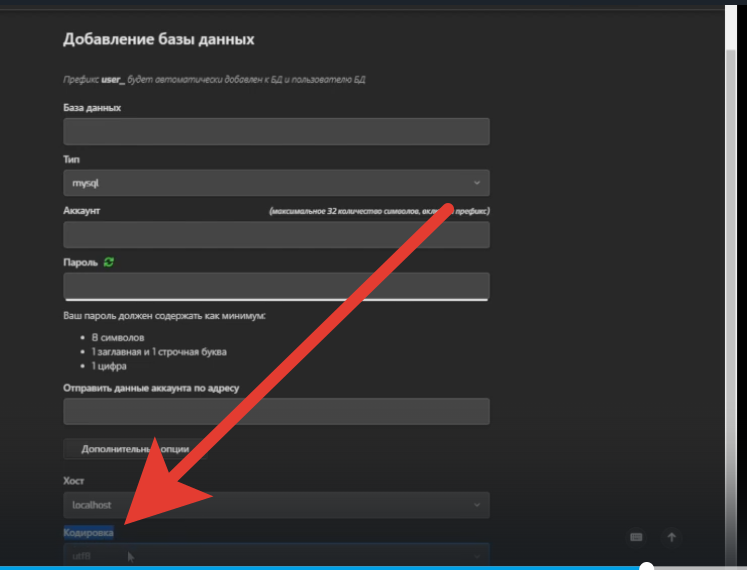The image size is (747, 570).
Task: Click the Добавление базы данных heading
Action: pos(158,40)
